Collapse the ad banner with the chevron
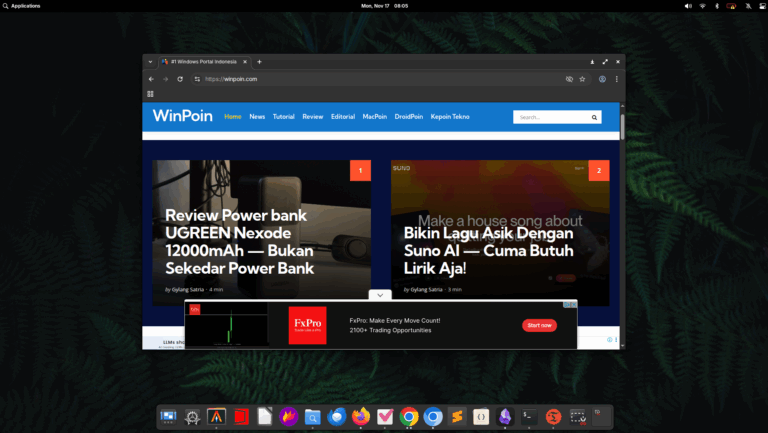Screen dimensions: 768x433 (380, 295)
